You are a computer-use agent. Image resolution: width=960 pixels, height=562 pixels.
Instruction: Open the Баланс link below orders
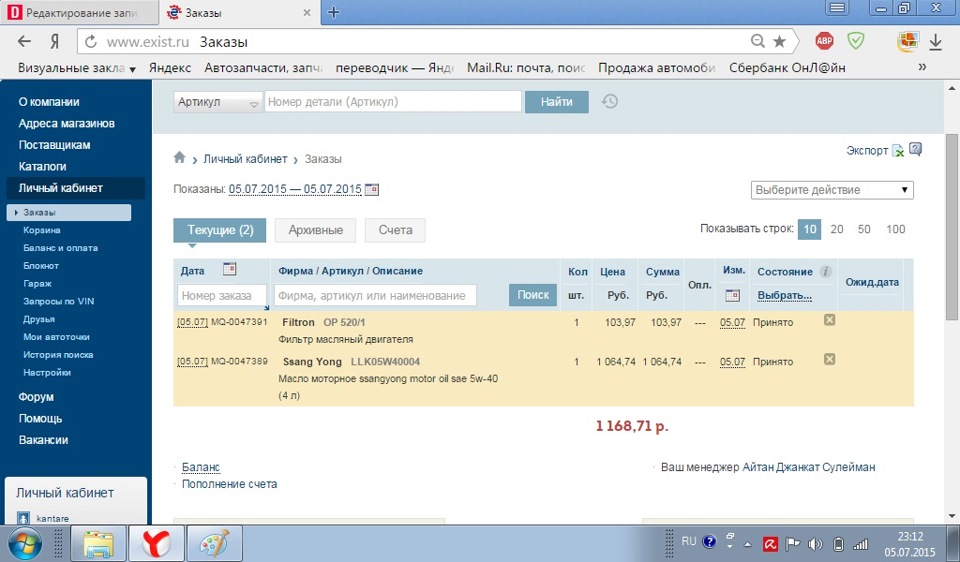pos(201,467)
